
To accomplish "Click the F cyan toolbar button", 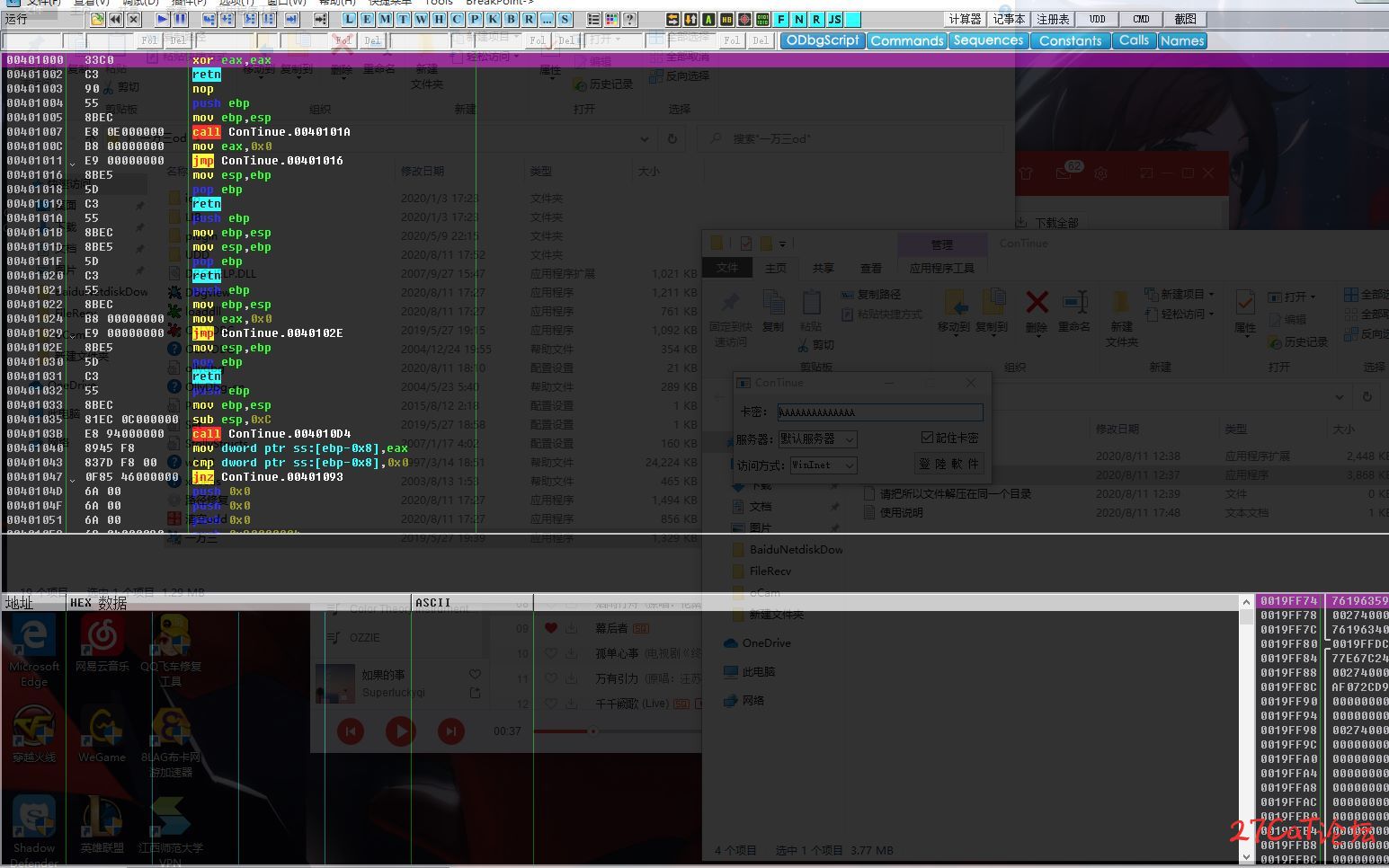I will point(780,19).
